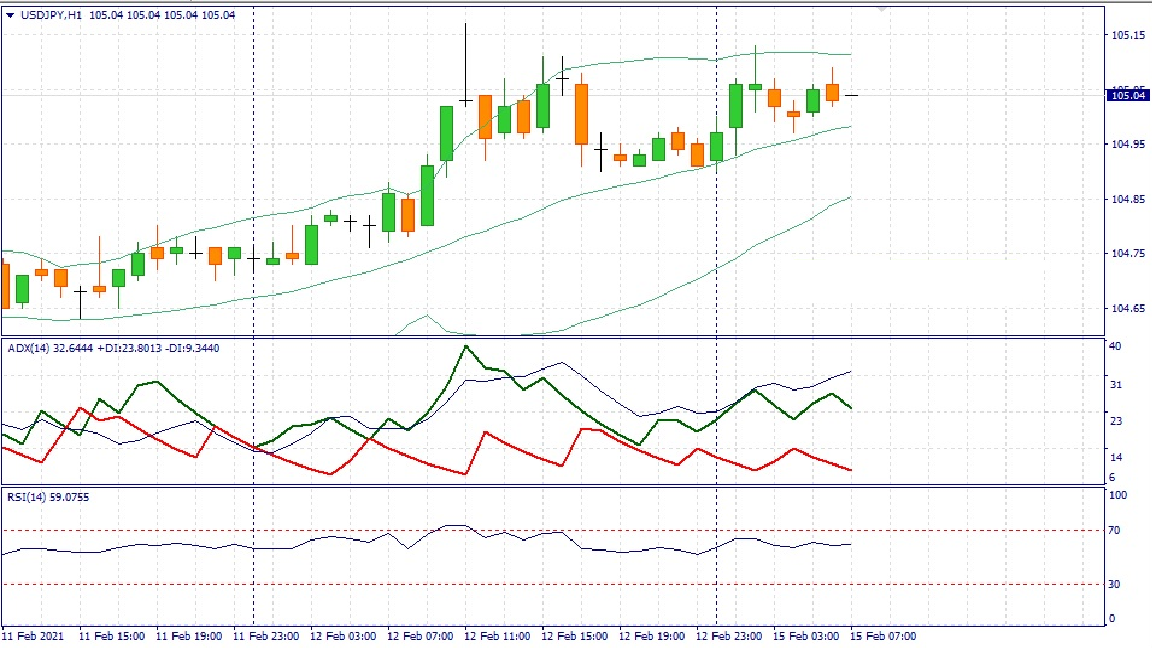Click the highlighted 105.04 current price label
Image resolution: width=1152 pixels, height=648 pixels.
(x=1129, y=95)
